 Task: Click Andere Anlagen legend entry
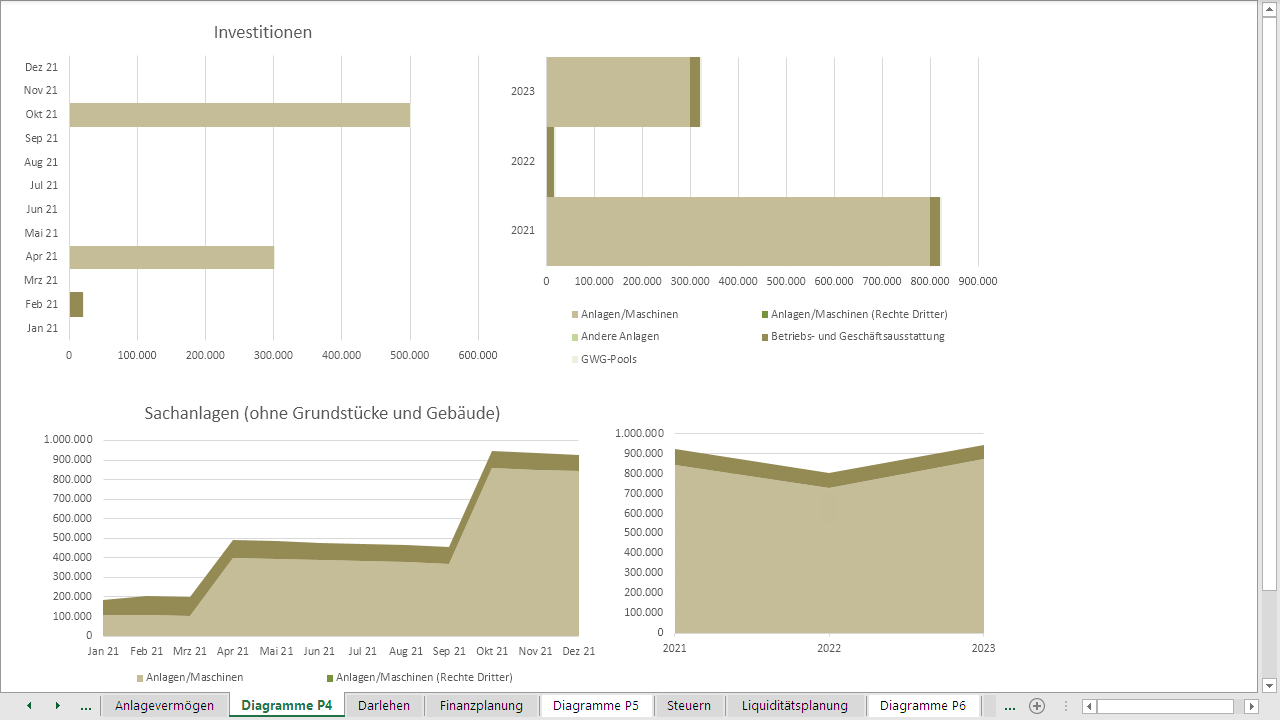click(615, 336)
